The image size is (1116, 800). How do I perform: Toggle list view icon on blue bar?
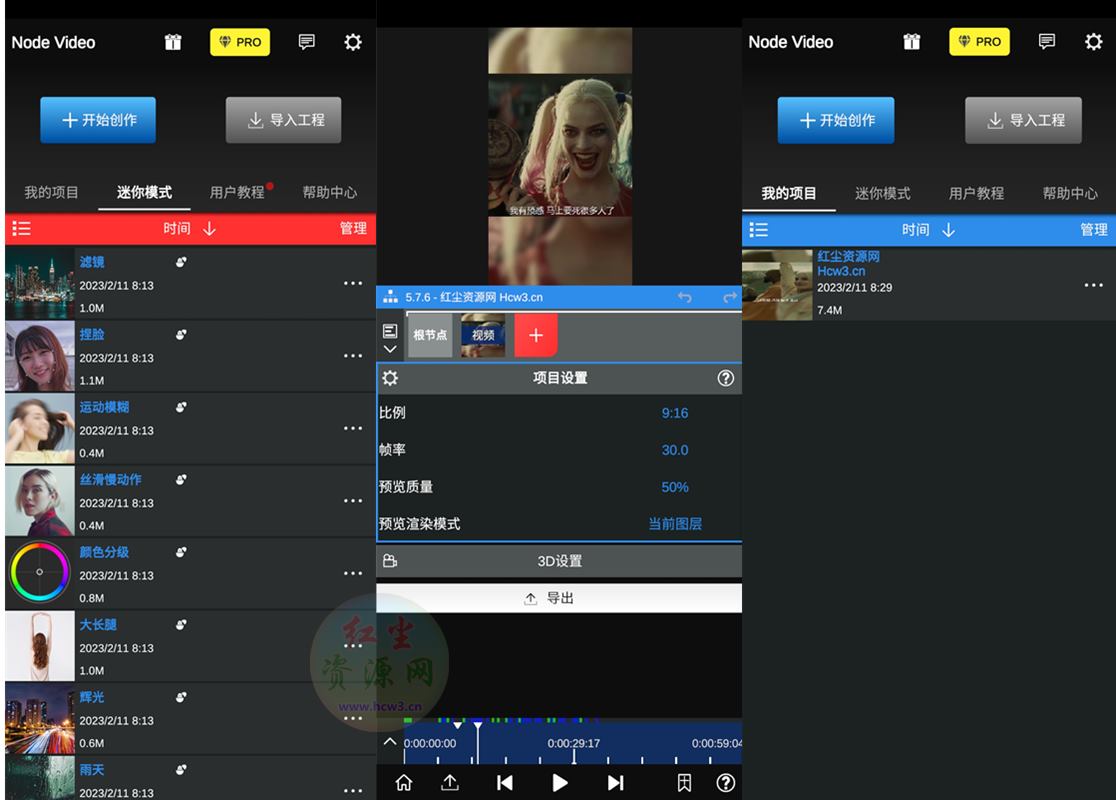(x=759, y=229)
